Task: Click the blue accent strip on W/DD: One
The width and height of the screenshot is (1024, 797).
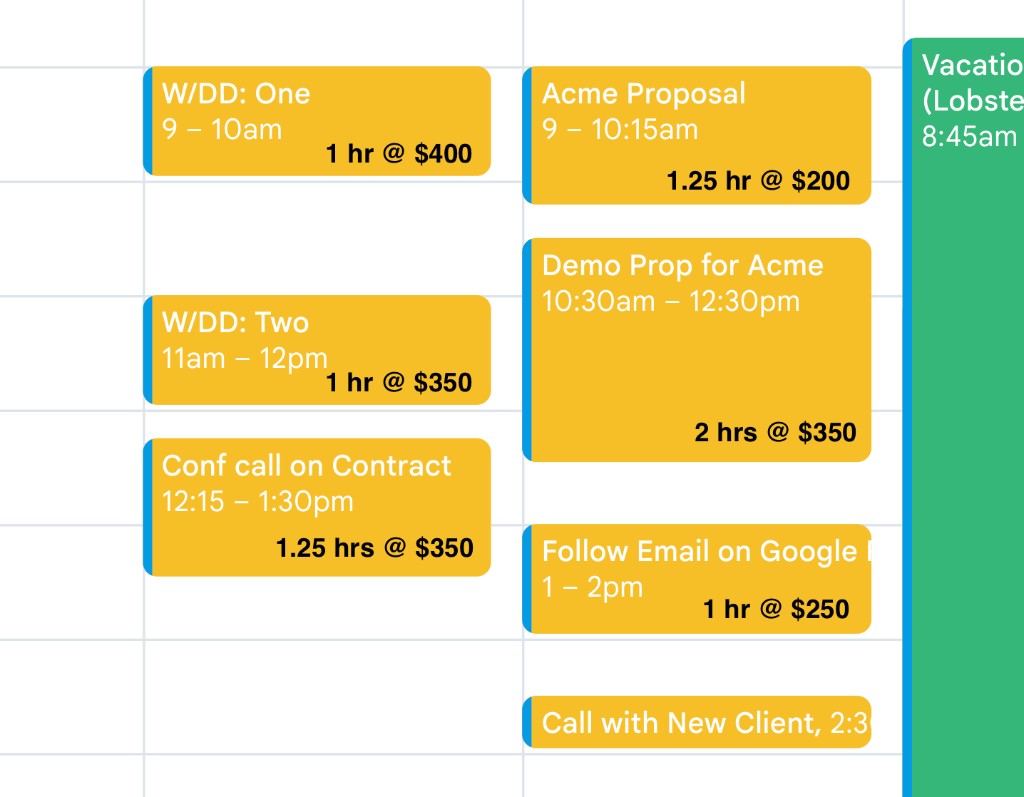Action: pyautogui.click(x=150, y=120)
